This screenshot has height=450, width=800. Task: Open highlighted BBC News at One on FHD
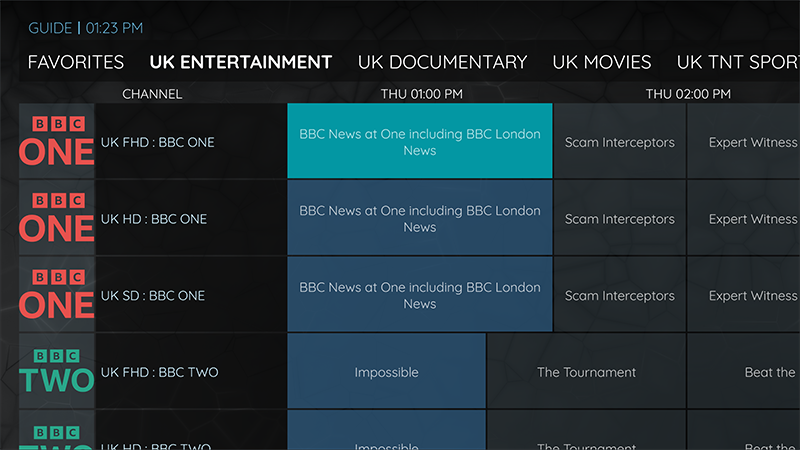[x=420, y=142]
